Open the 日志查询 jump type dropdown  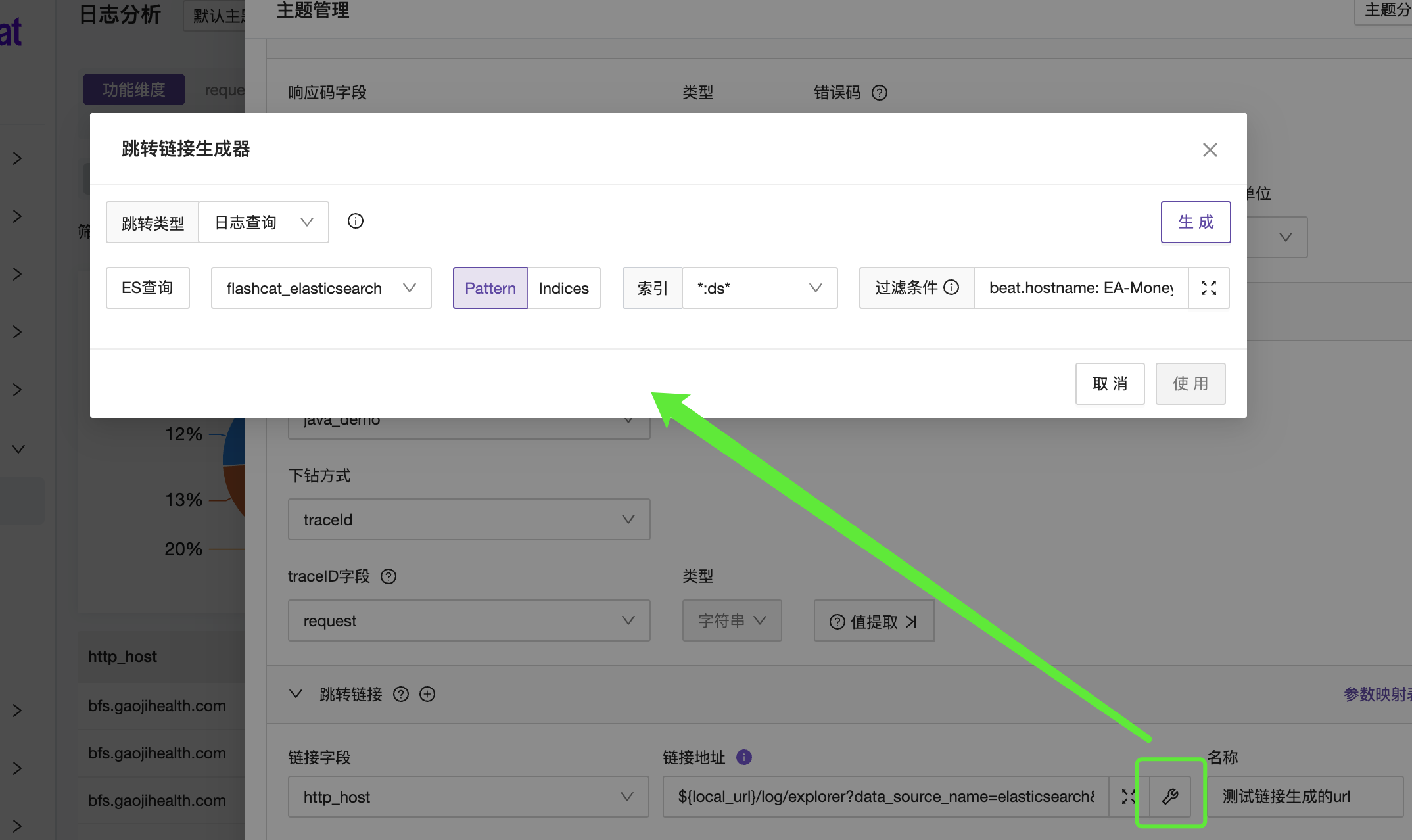pyautogui.click(x=264, y=222)
